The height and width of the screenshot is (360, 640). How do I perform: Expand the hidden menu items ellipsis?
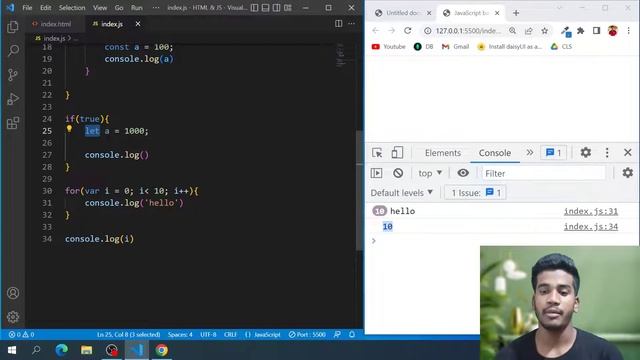[156, 8]
